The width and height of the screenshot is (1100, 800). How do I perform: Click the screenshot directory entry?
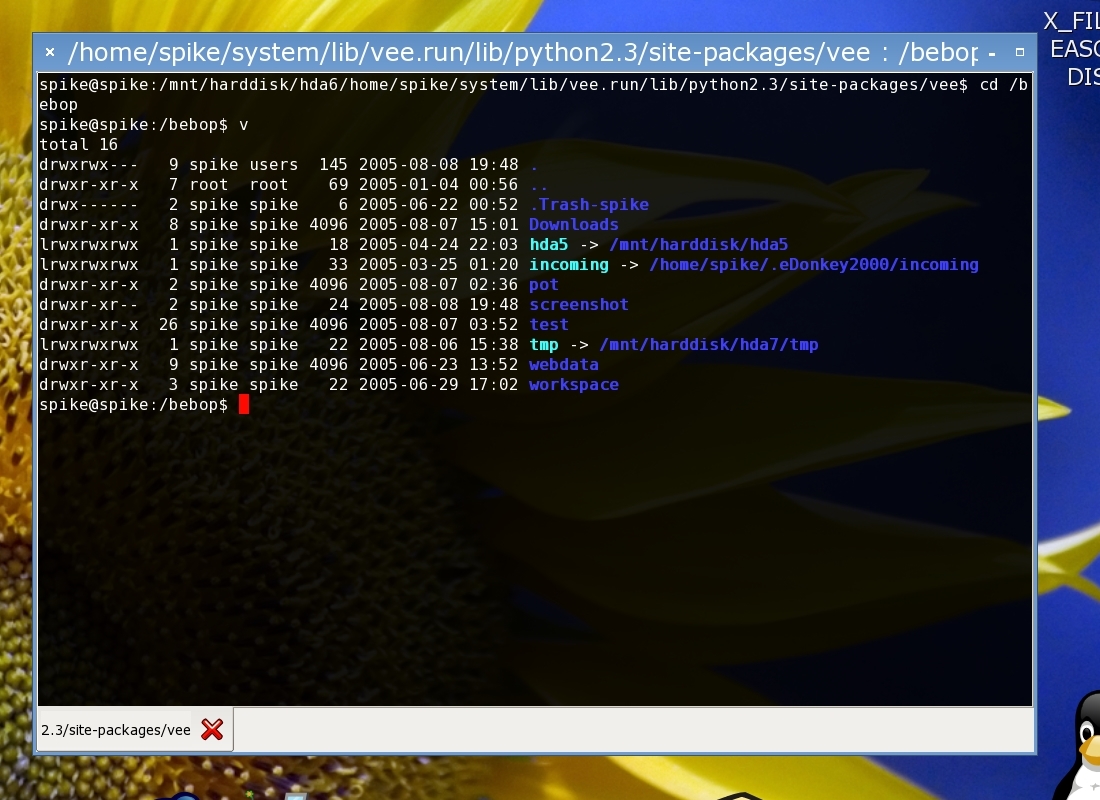(x=579, y=305)
